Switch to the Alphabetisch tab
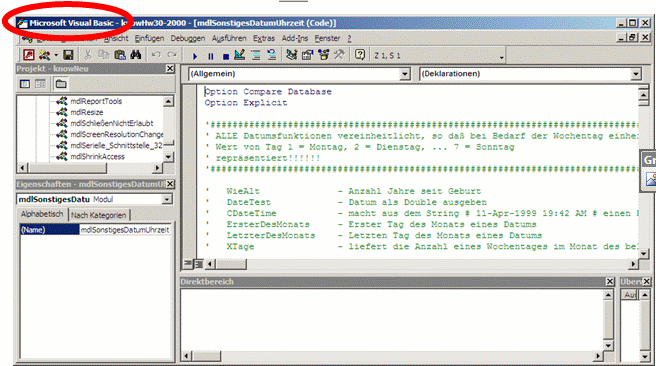 click(x=42, y=214)
